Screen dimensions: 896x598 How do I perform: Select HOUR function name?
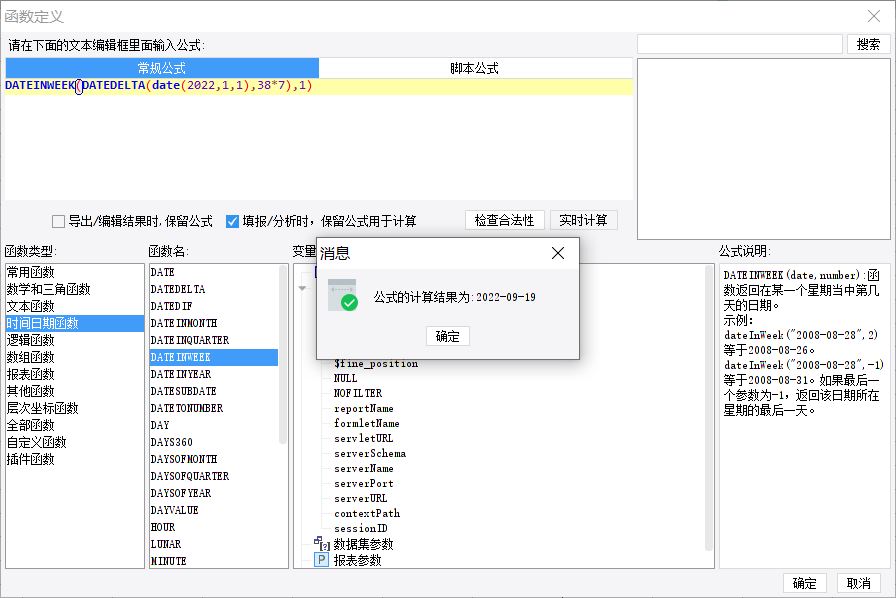click(214, 528)
